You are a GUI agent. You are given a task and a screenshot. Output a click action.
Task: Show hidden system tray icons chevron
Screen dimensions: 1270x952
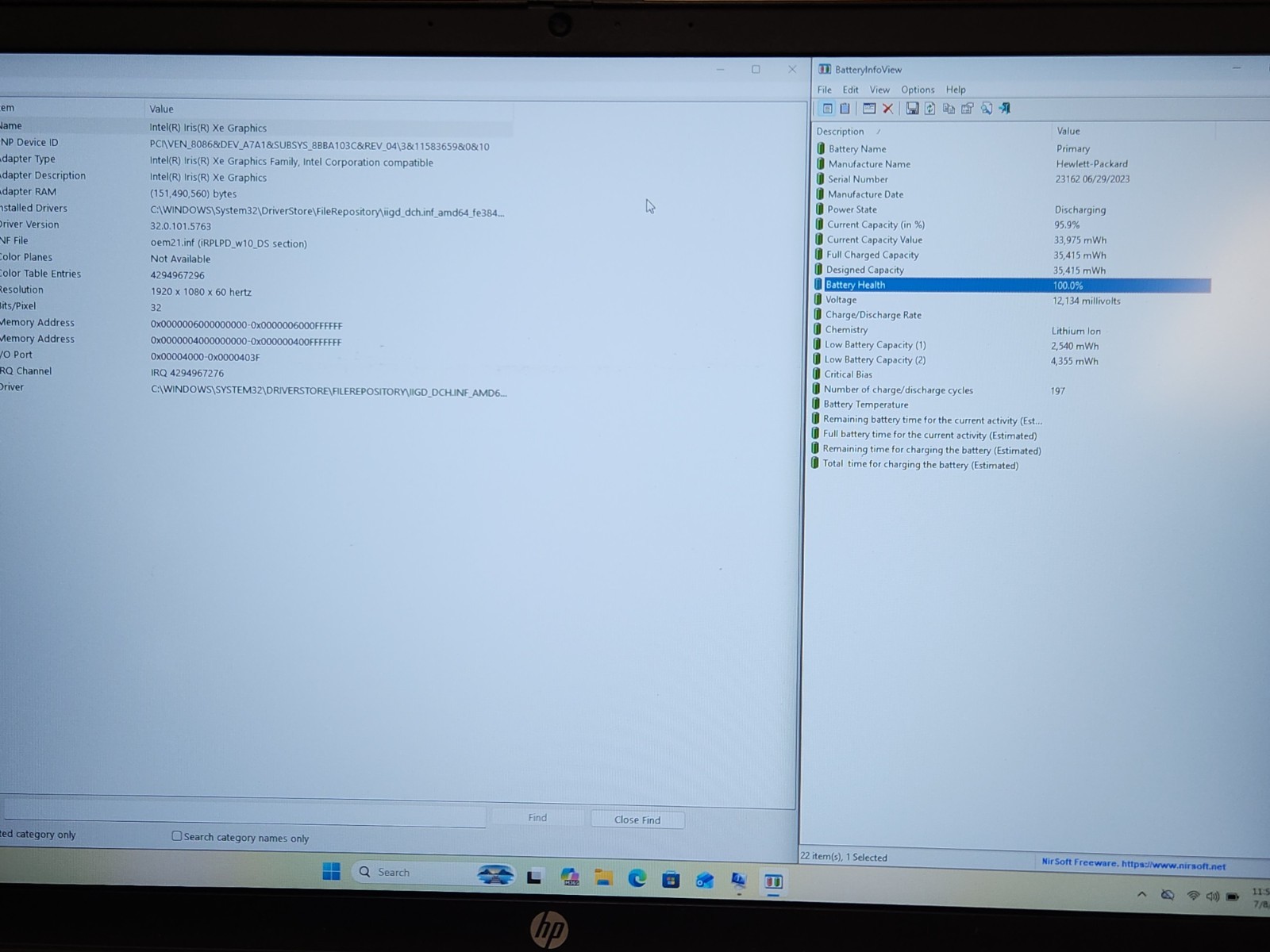(1141, 894)
